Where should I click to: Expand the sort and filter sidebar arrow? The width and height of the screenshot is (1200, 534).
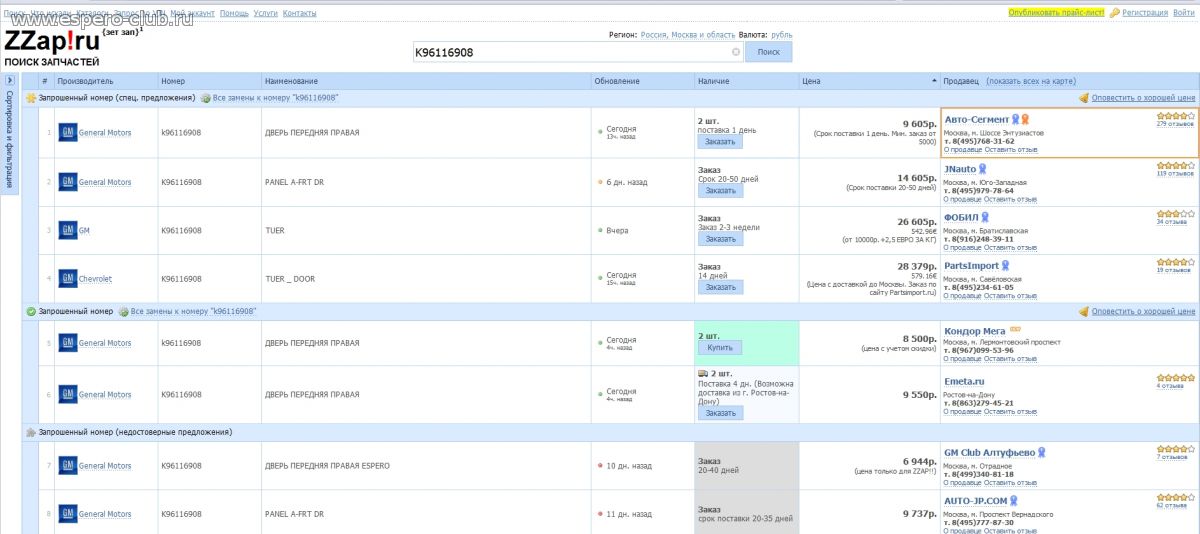pyautogui.click(x=9, y=80)
